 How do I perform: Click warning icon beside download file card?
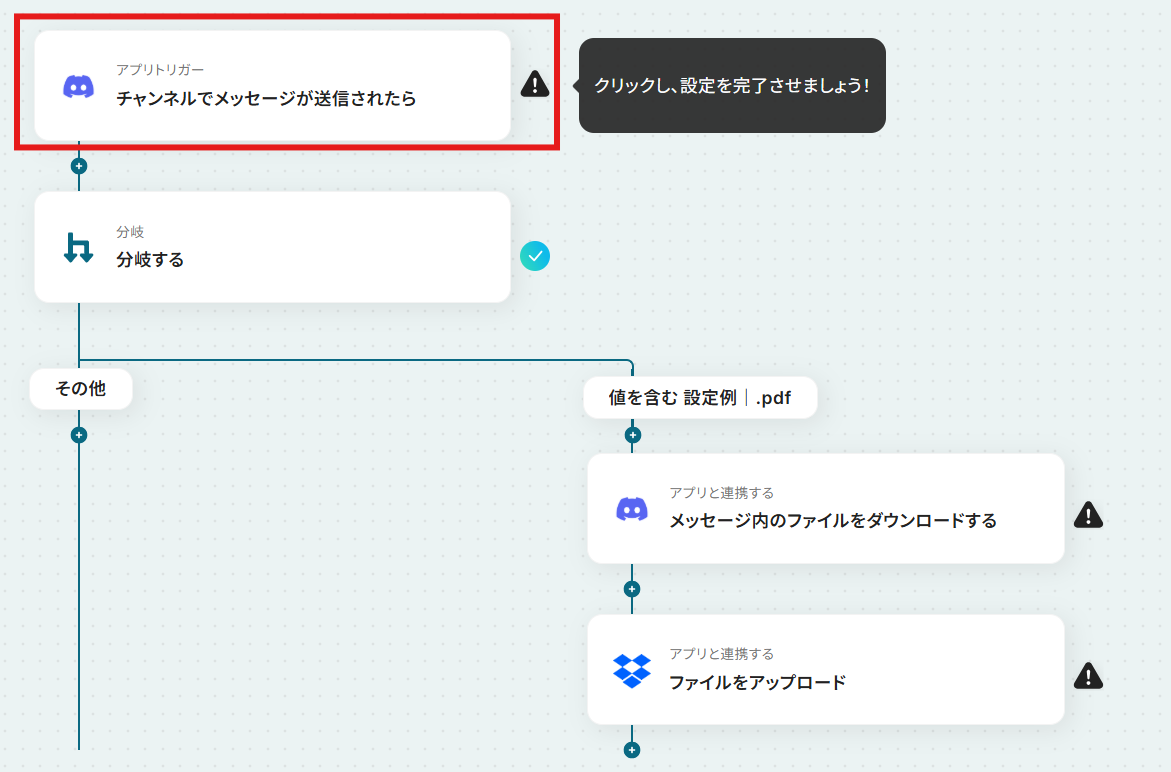1088,515
